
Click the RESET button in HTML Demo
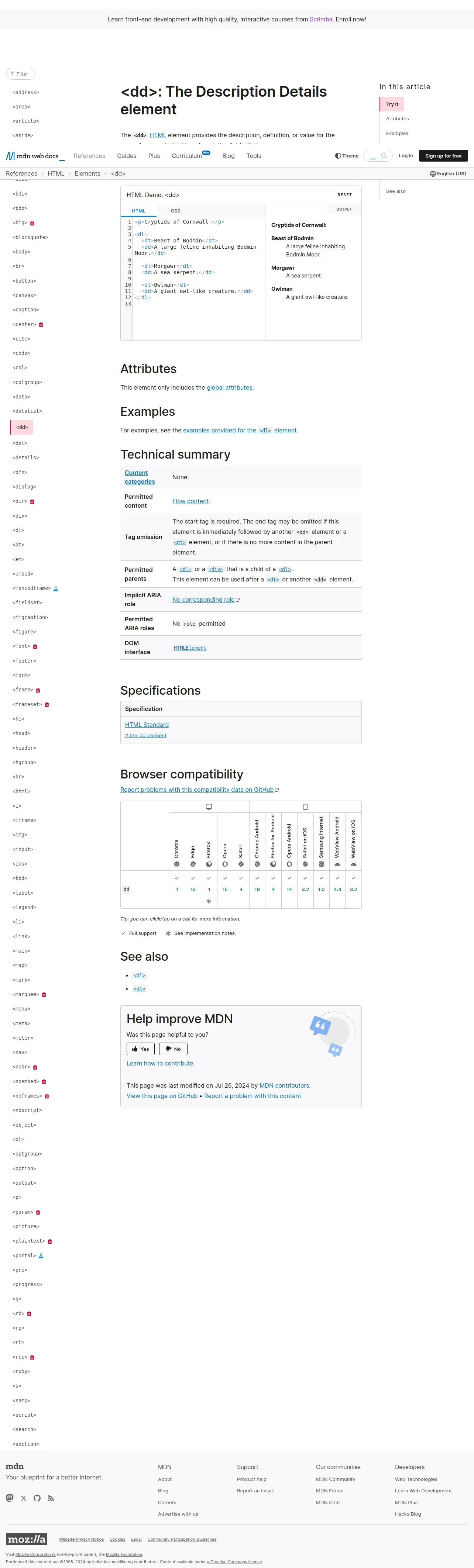coord(345,195)
